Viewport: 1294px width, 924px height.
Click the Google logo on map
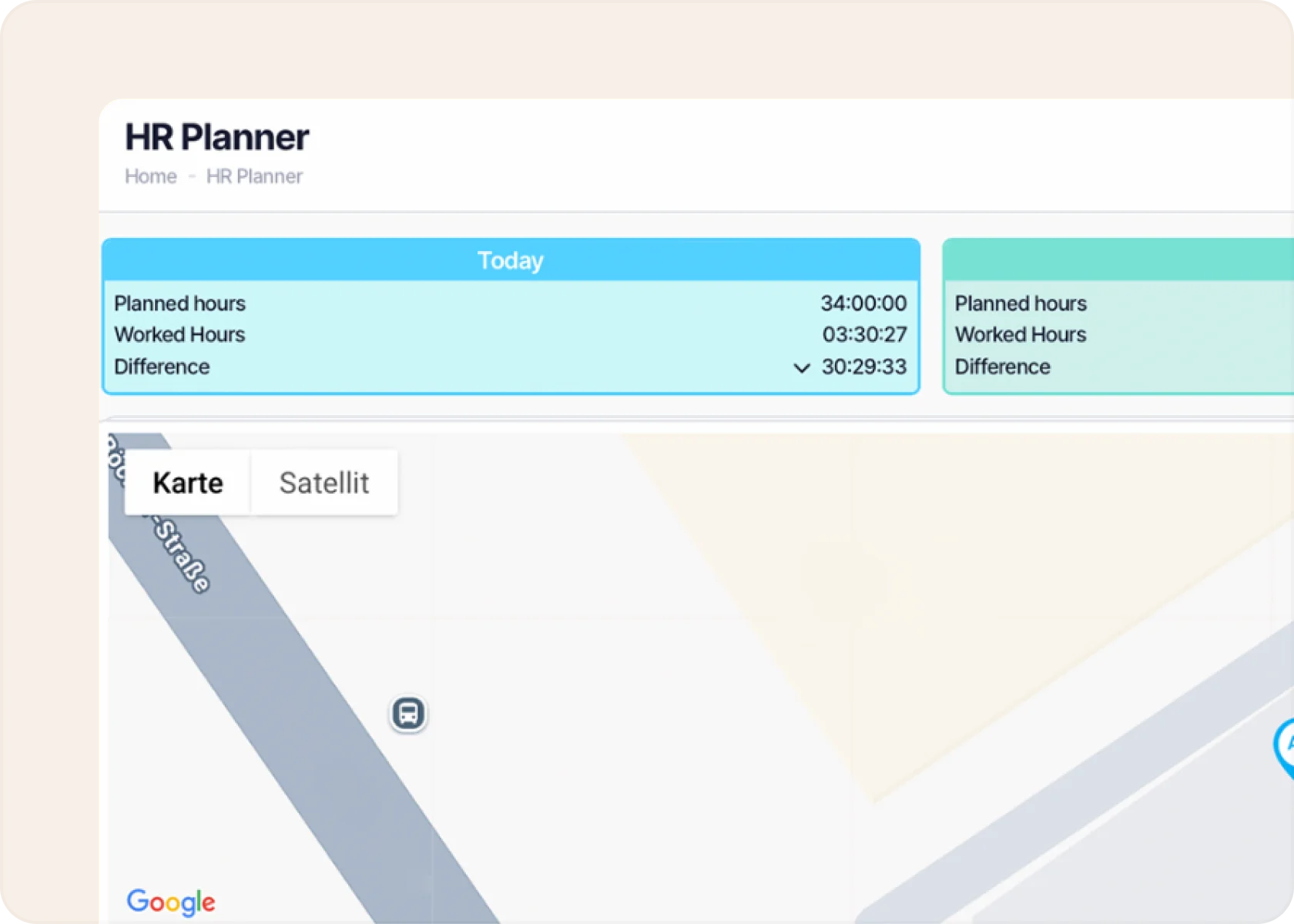(171, 902)
